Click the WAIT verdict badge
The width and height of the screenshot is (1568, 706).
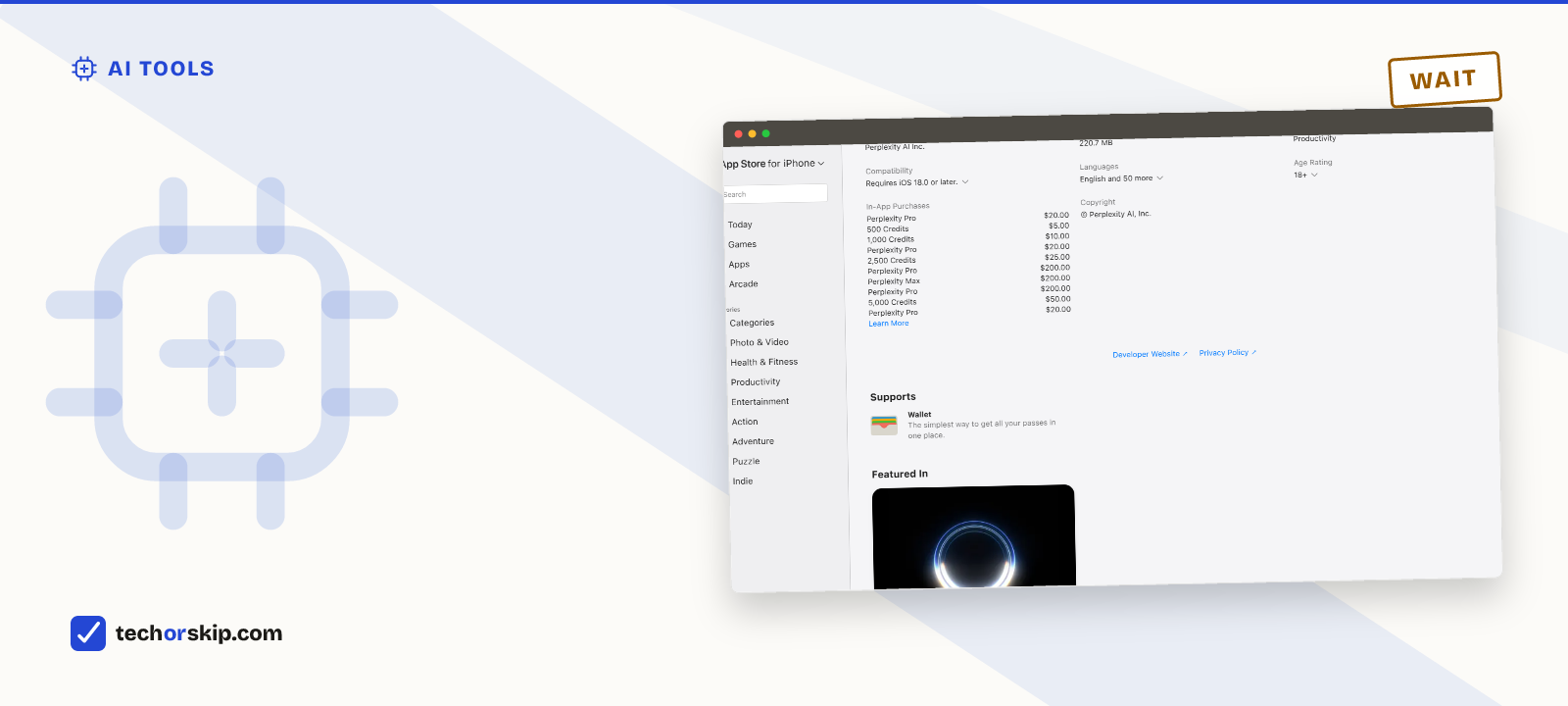pos(1445,79)
